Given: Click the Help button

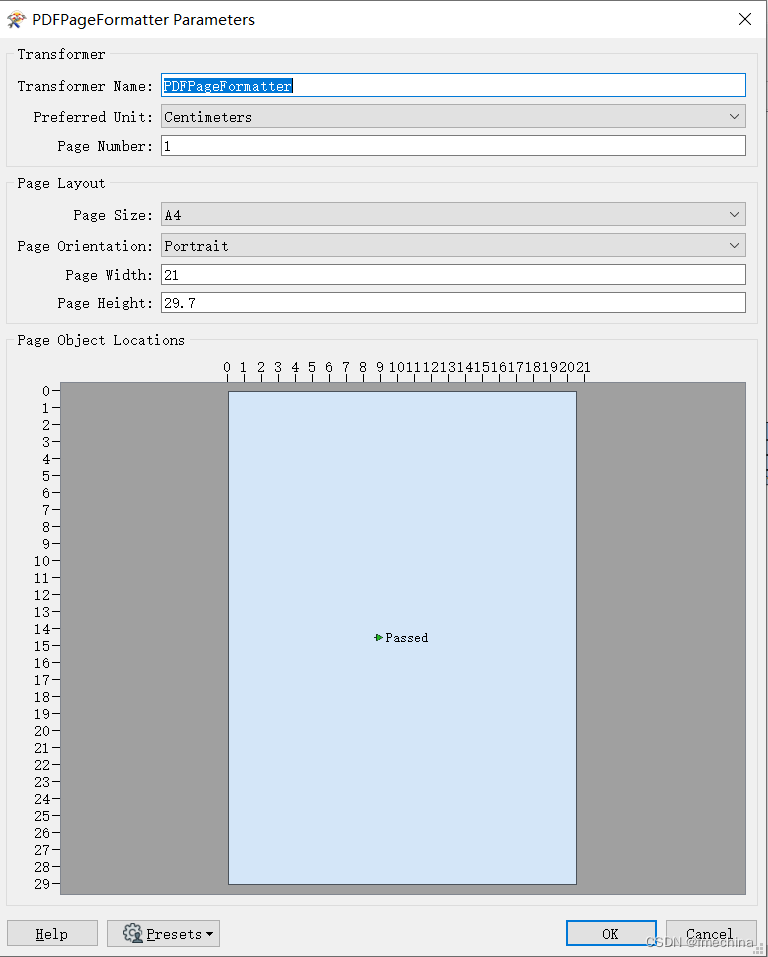Looking at the screenshot, I should (x=52, y=933).
